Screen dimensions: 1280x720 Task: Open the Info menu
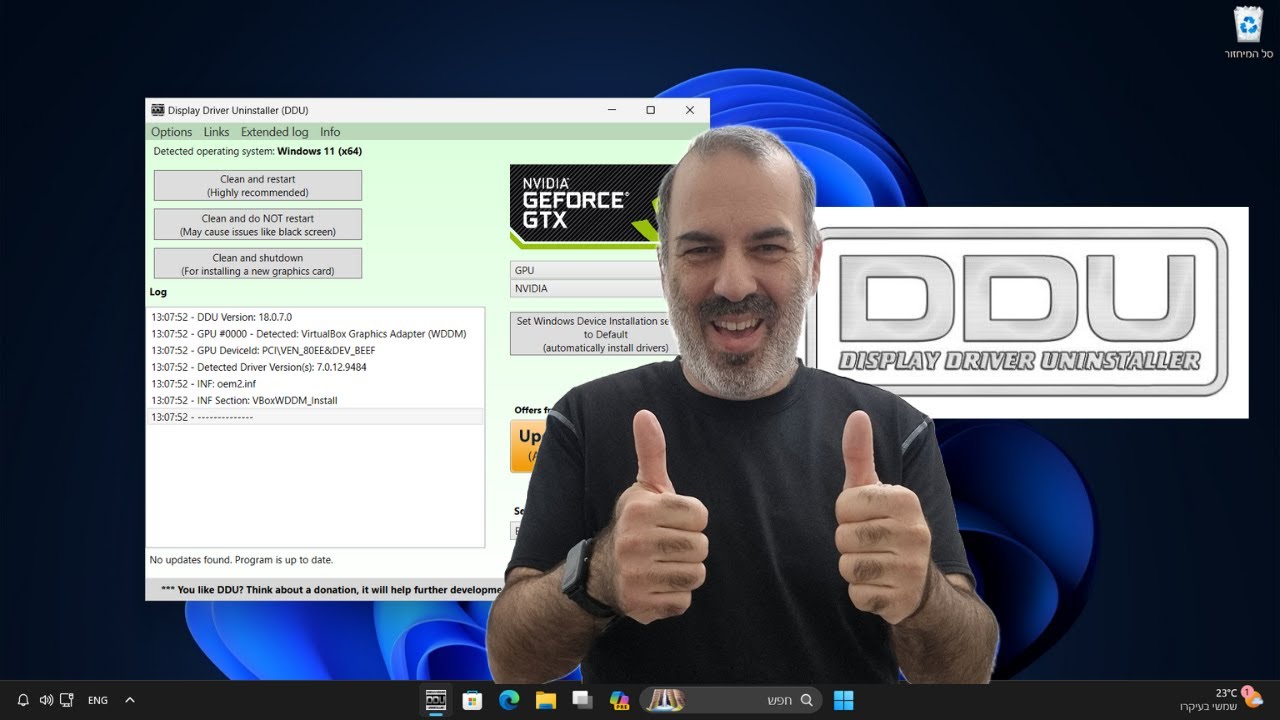[330, 132]
